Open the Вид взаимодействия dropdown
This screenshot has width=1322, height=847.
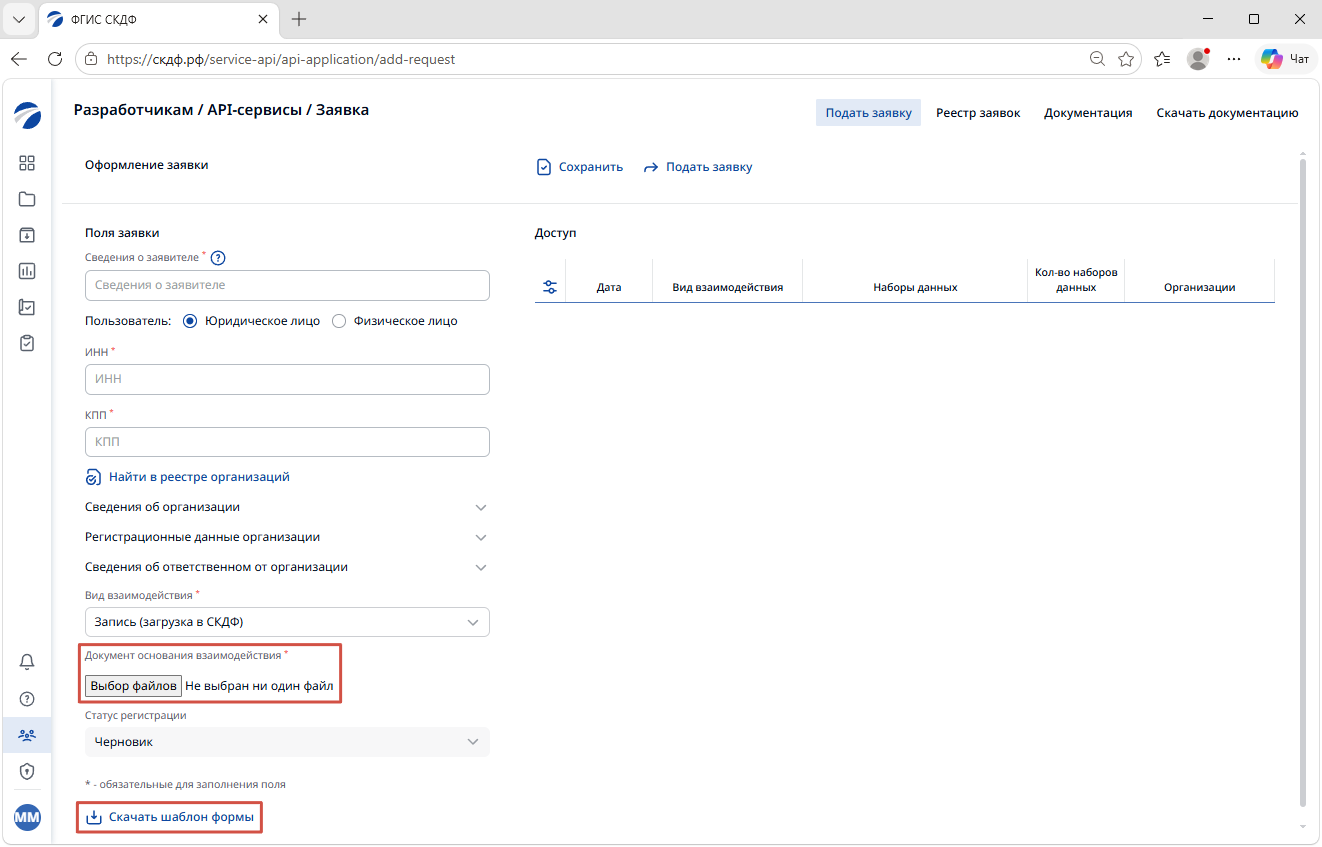point(287,622)
